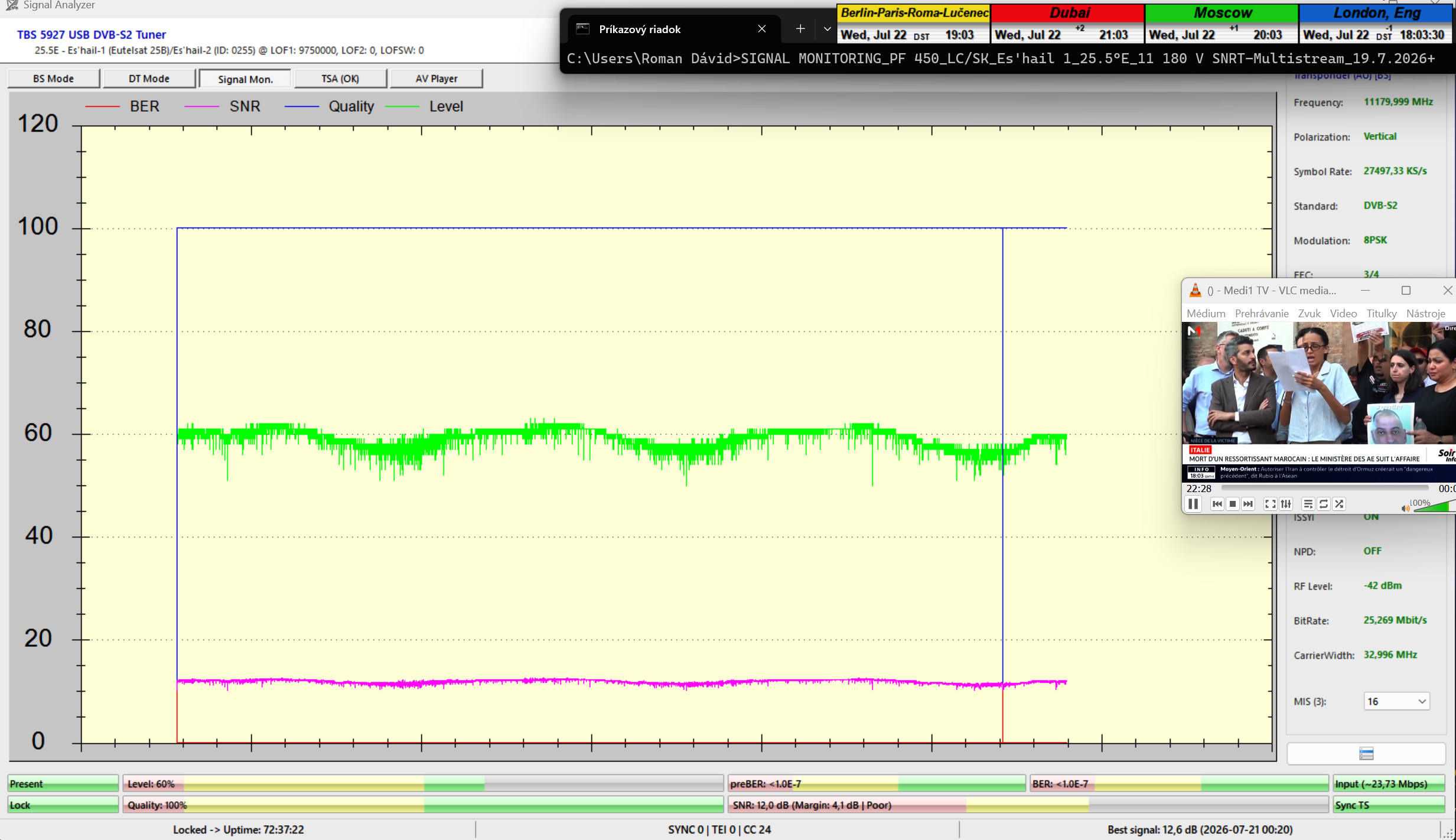Switch to BS Mode
Screen dimensions: 1456x840
[x=53, y=79]
